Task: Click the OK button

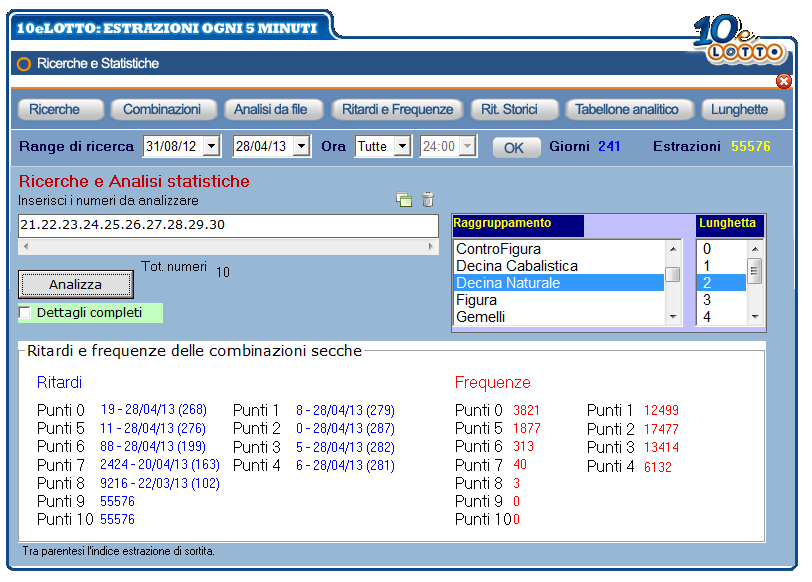Action: click(x=516, y=148)
